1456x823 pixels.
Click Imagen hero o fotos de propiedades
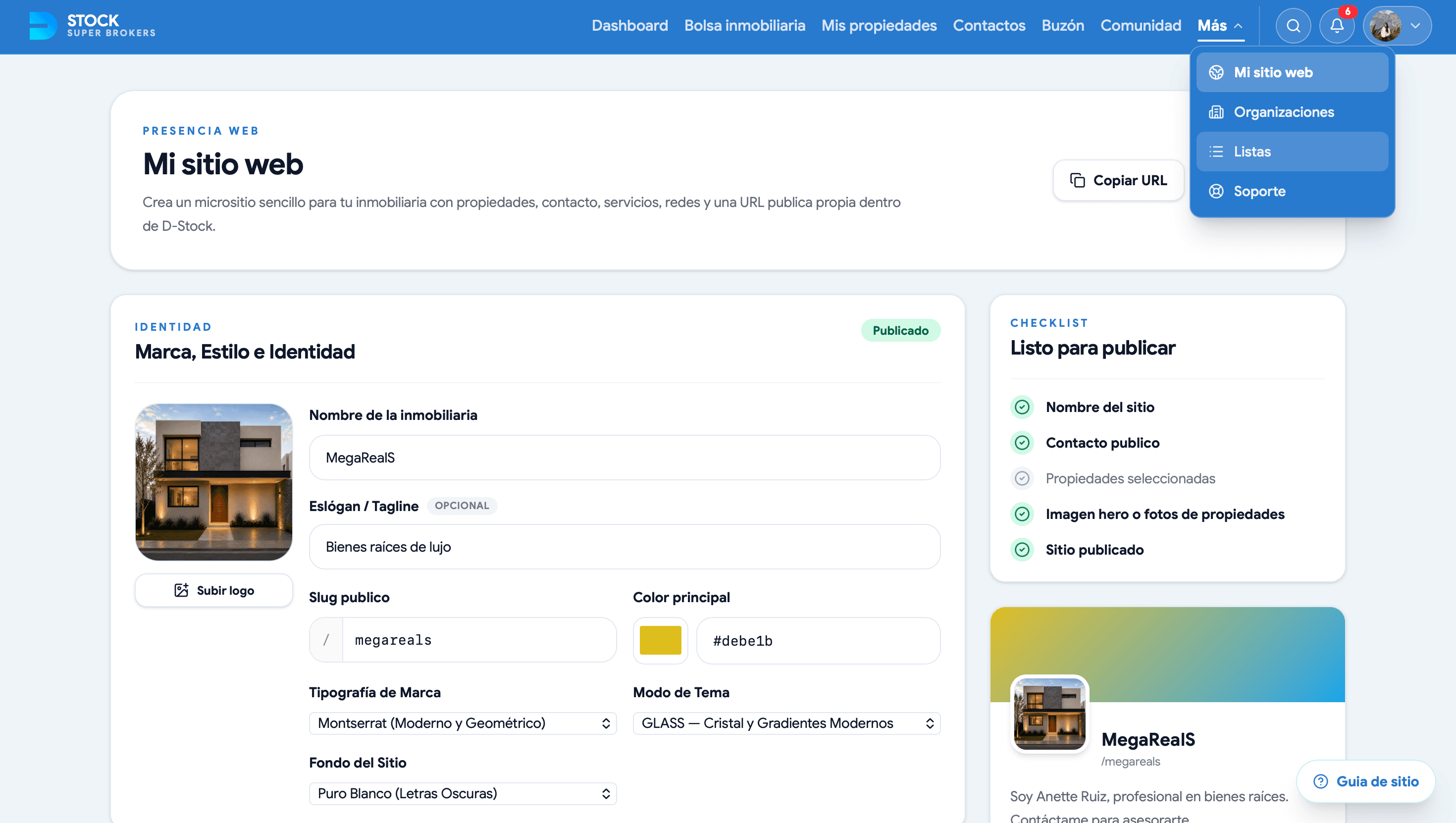[1165, 514]
